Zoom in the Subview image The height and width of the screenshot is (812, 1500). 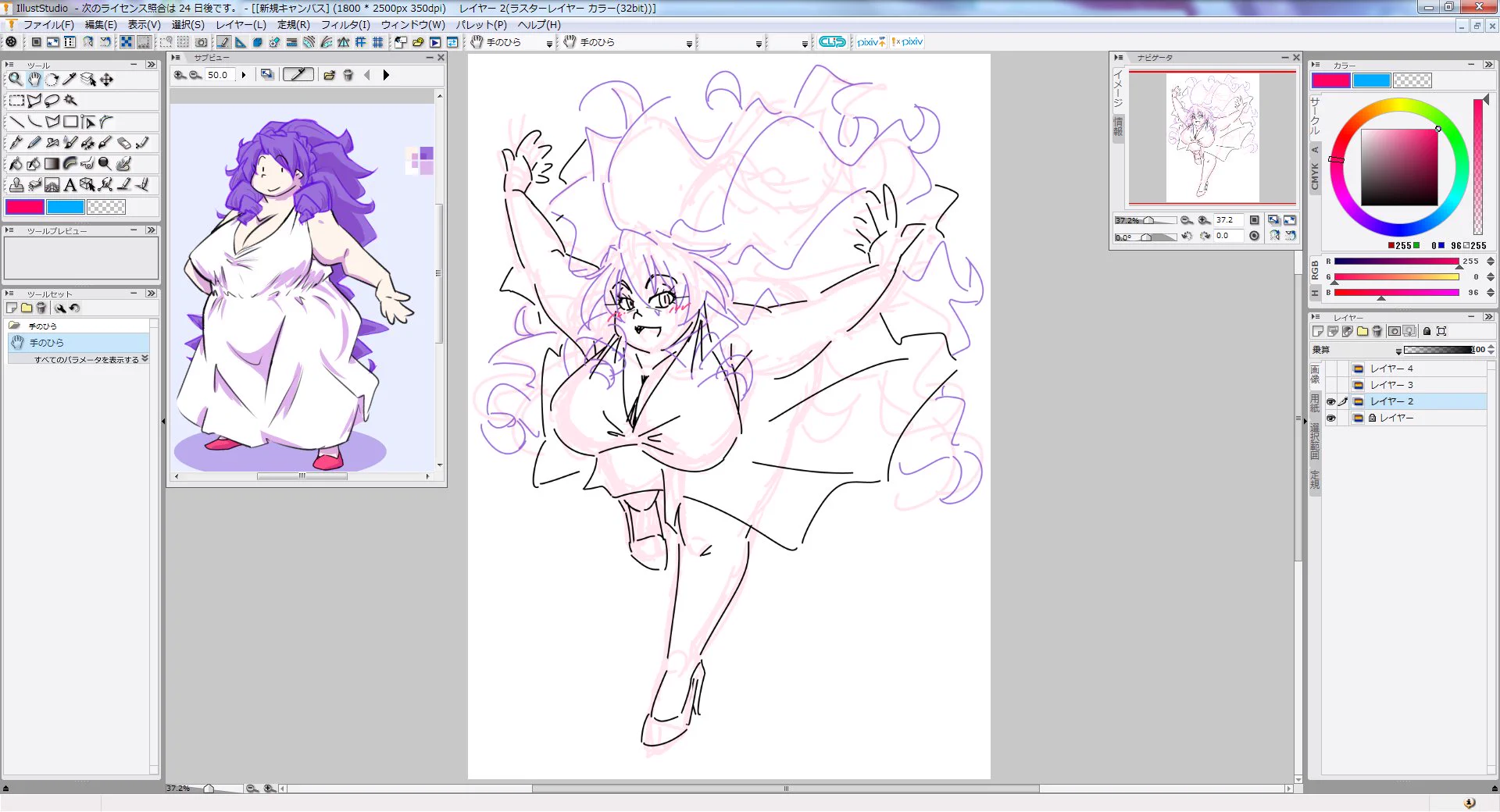[x=180, y=75]
